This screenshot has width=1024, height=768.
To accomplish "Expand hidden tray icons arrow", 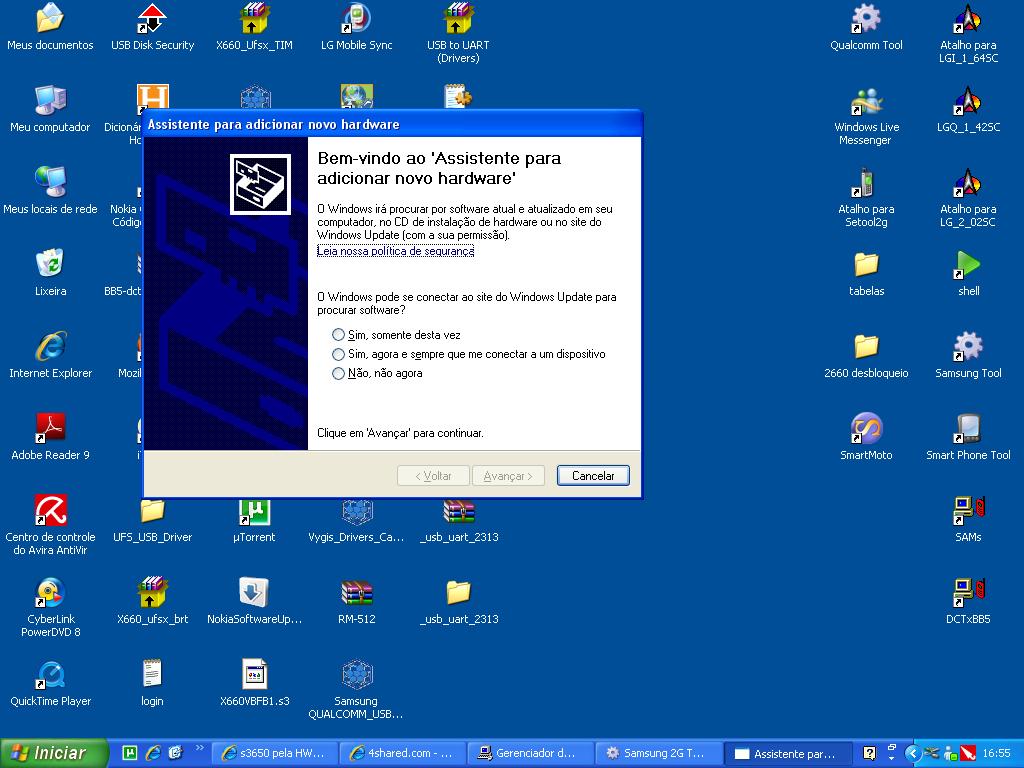I will point(912,753).
